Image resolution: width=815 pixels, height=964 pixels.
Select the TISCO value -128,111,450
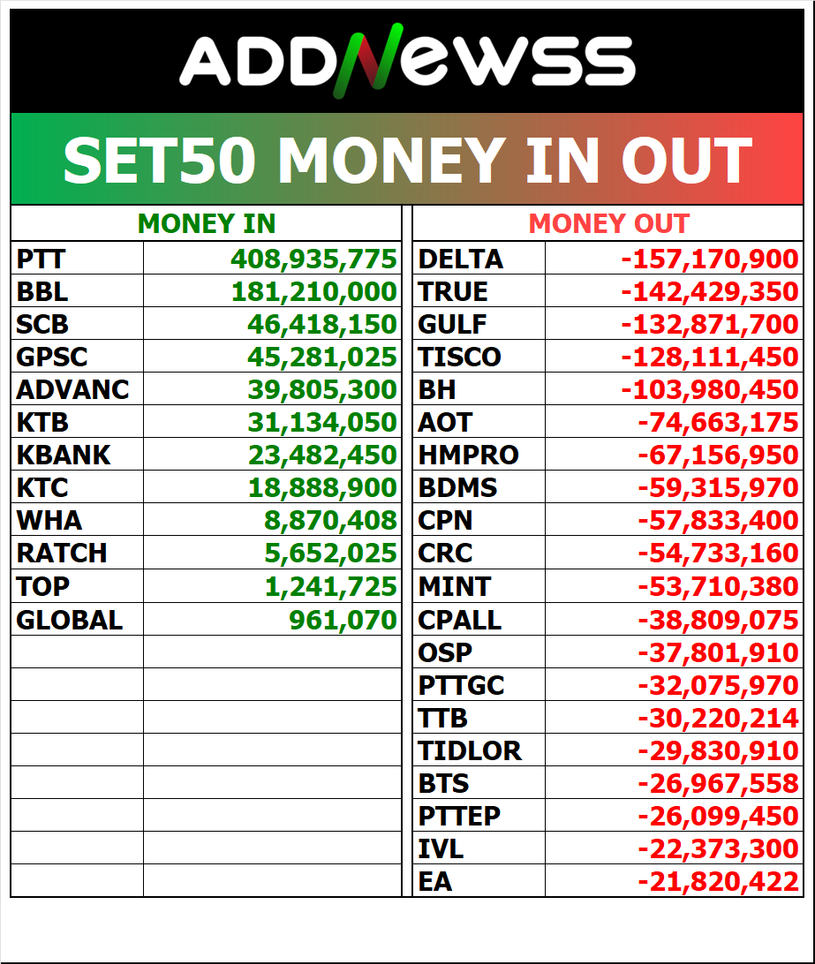click(x=710, y=357)
